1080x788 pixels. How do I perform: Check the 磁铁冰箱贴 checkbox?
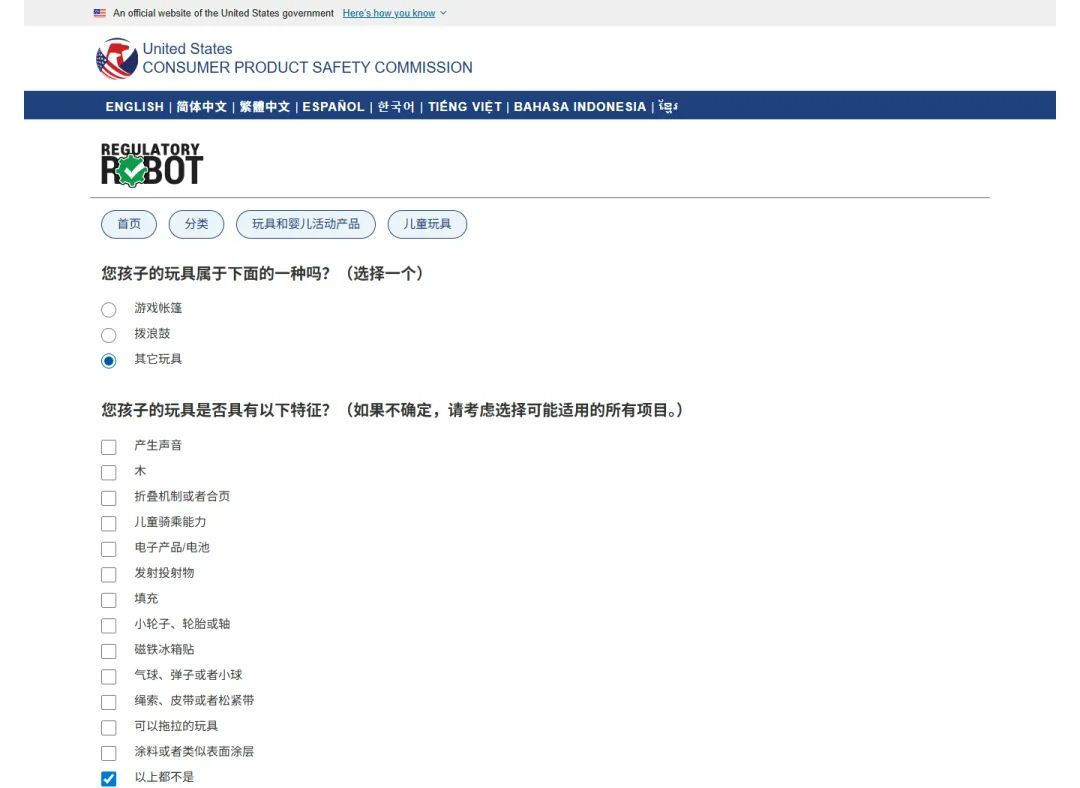(x=109, y=651)
